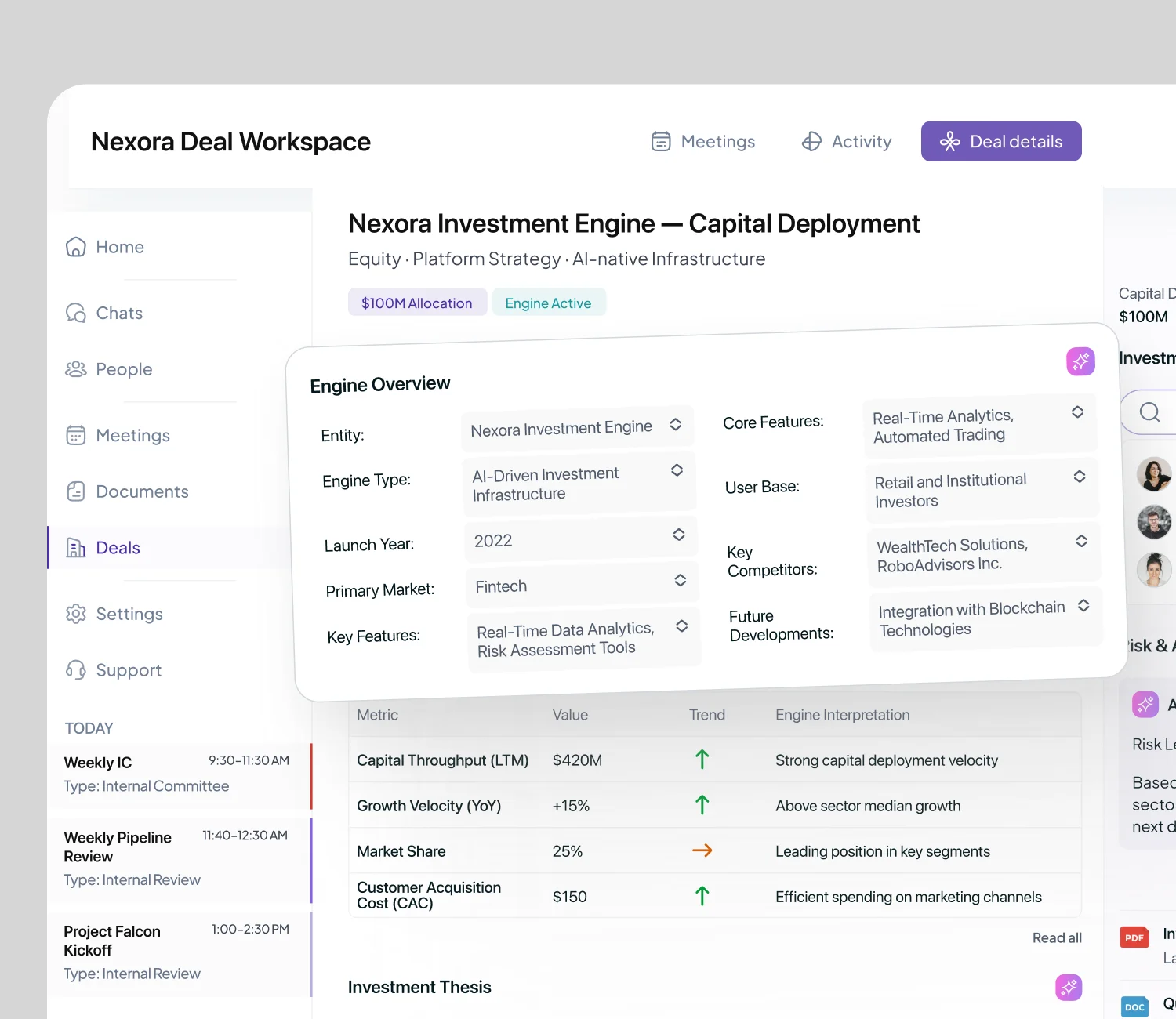Screen dimensions: 1176x1019
Task: Switch to the Meetings tab in header
Action: [703, 141]
